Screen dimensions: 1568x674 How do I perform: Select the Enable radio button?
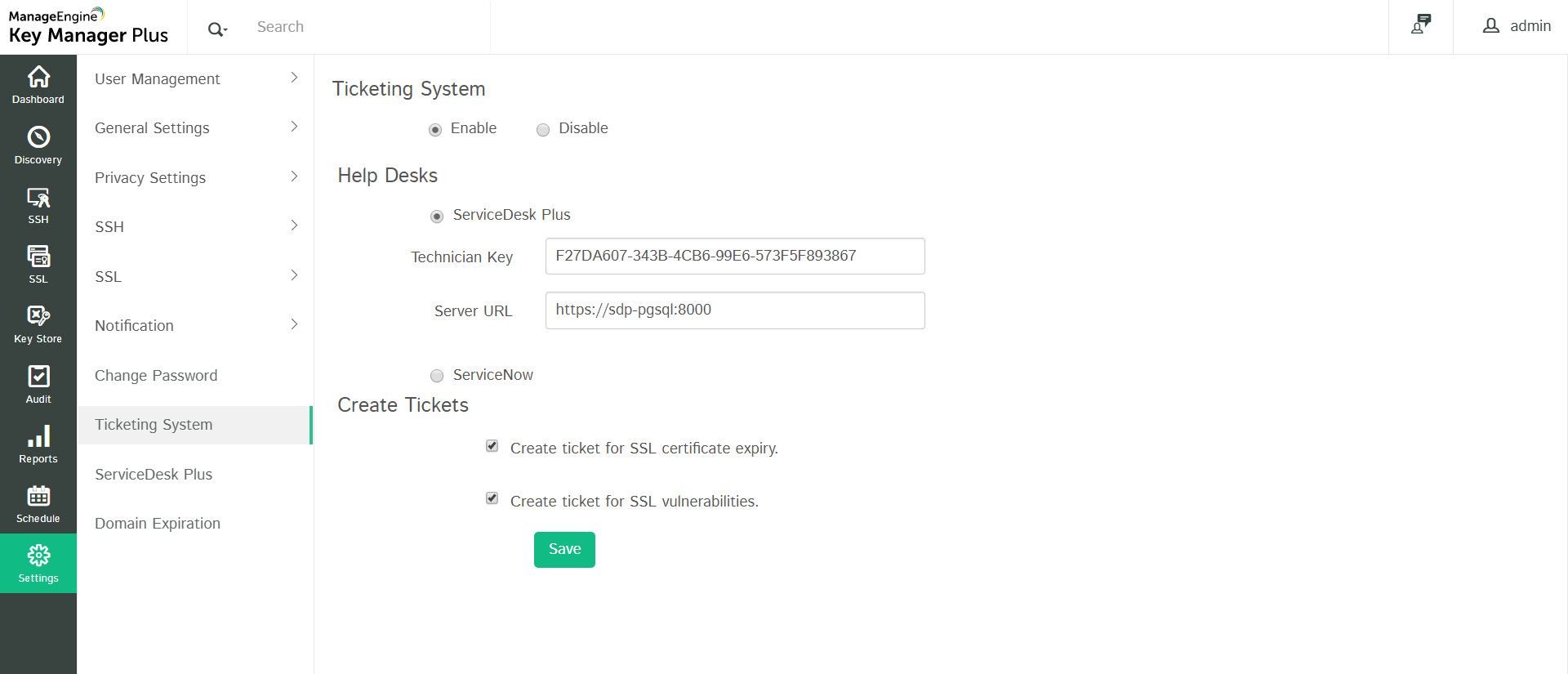(435, 130)
